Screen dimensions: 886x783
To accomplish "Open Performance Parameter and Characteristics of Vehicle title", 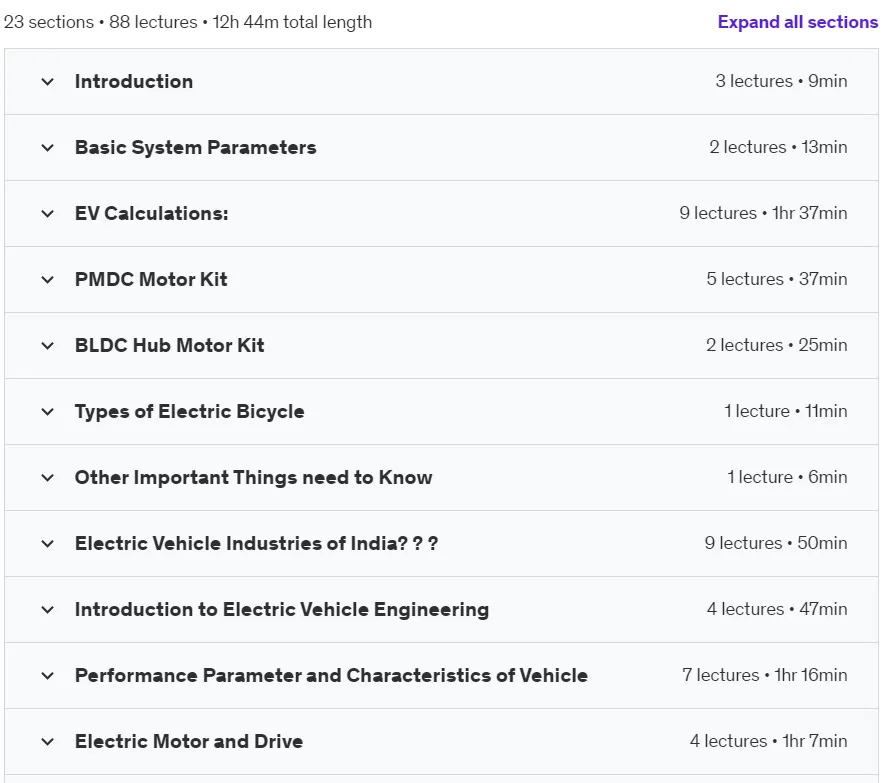I will point(331,675).
